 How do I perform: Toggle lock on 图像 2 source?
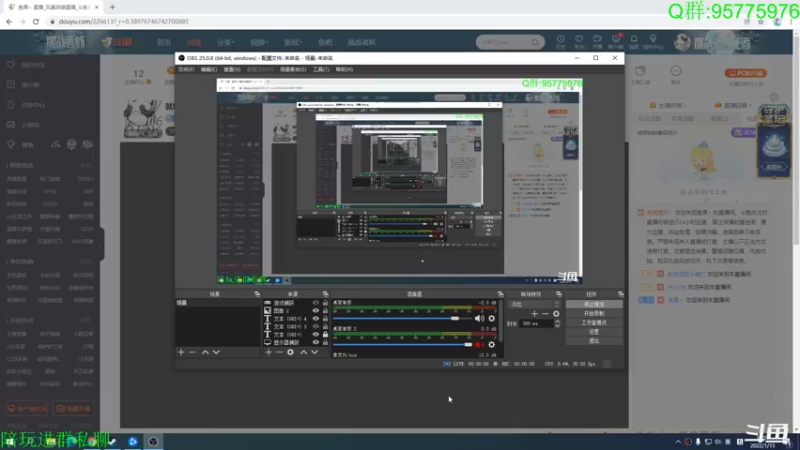(x=325, y=311)
